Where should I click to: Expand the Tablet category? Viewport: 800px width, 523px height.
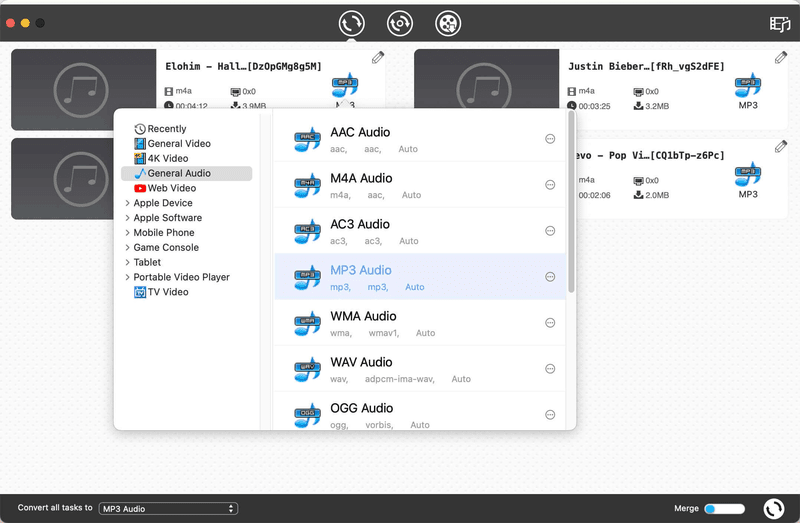(127, 262)
